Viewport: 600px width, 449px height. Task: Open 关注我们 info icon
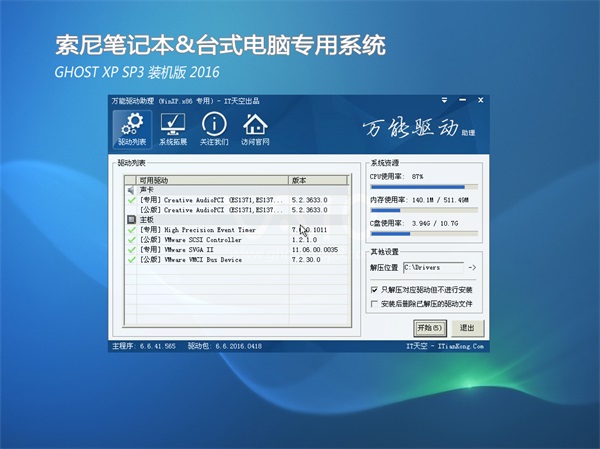click(214, 130)
